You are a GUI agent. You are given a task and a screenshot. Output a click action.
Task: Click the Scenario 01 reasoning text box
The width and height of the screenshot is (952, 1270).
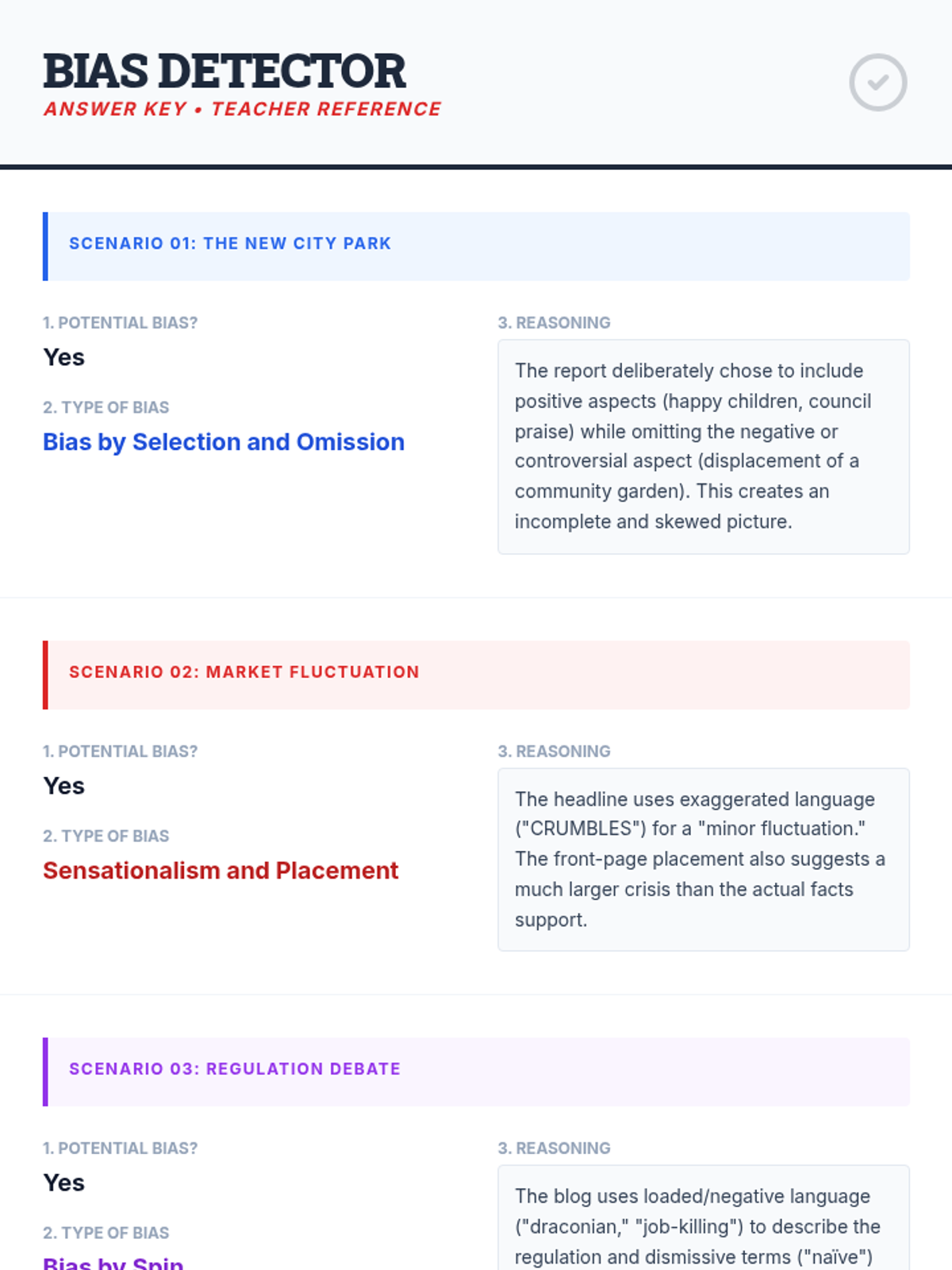(703, 447)
